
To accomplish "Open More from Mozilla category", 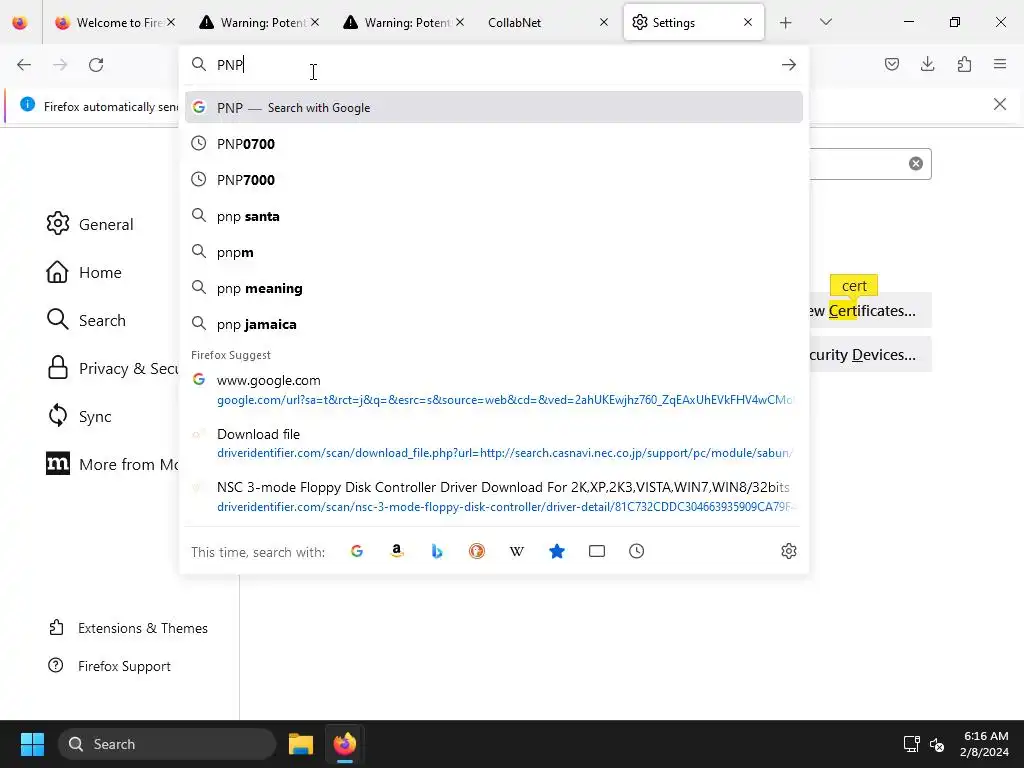I will [112, 464].
